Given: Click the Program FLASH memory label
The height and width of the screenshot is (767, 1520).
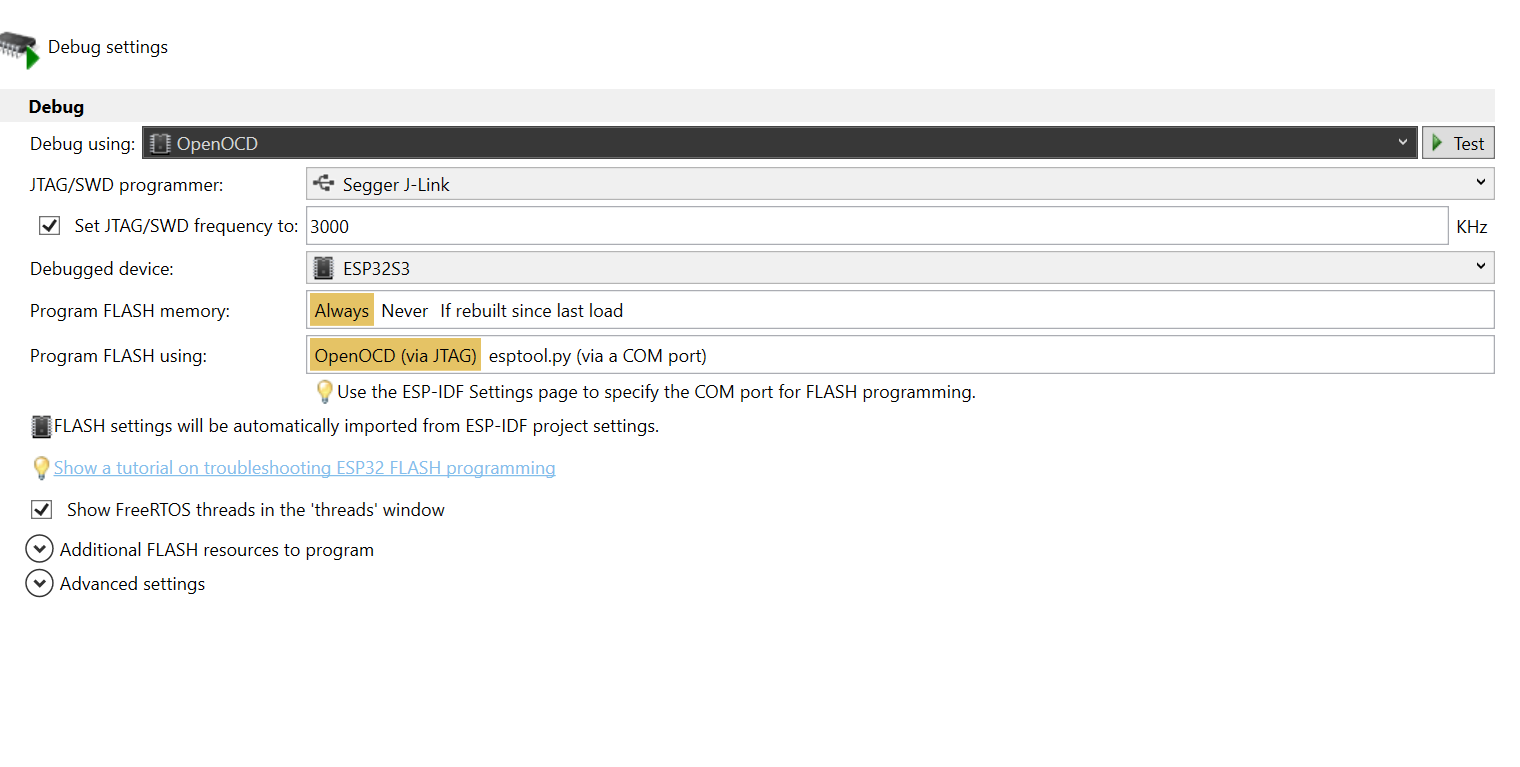Looking at the screenshot, I should click(x=130, y=311).
